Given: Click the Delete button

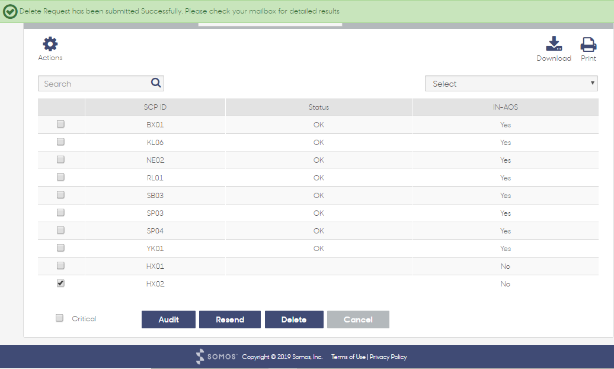Looking at the screenshot, I should (x=294, y=320).
